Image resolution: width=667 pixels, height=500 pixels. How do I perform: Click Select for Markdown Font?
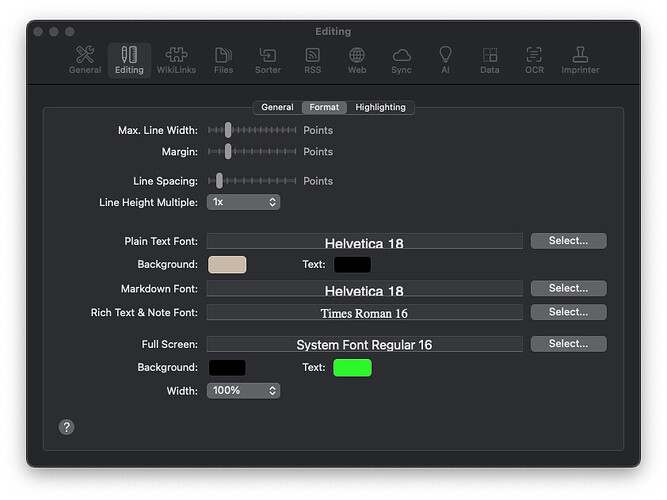(569, 289)
